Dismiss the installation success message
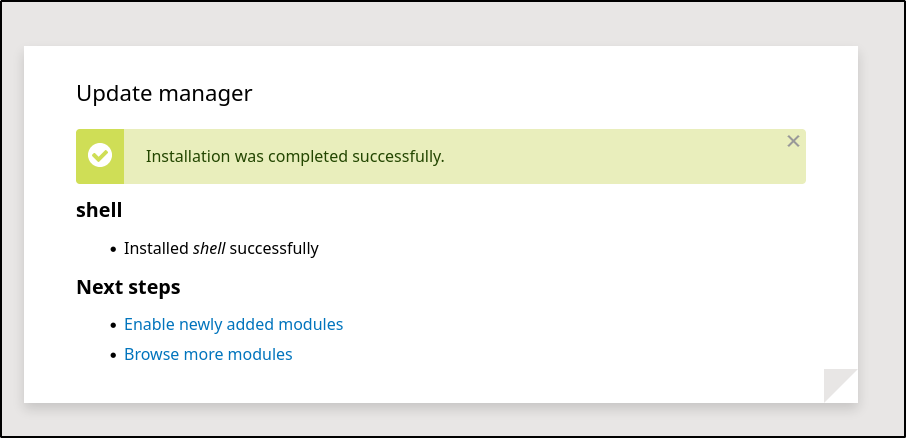The width and height of the screenshot is (906, 438). 793,141
